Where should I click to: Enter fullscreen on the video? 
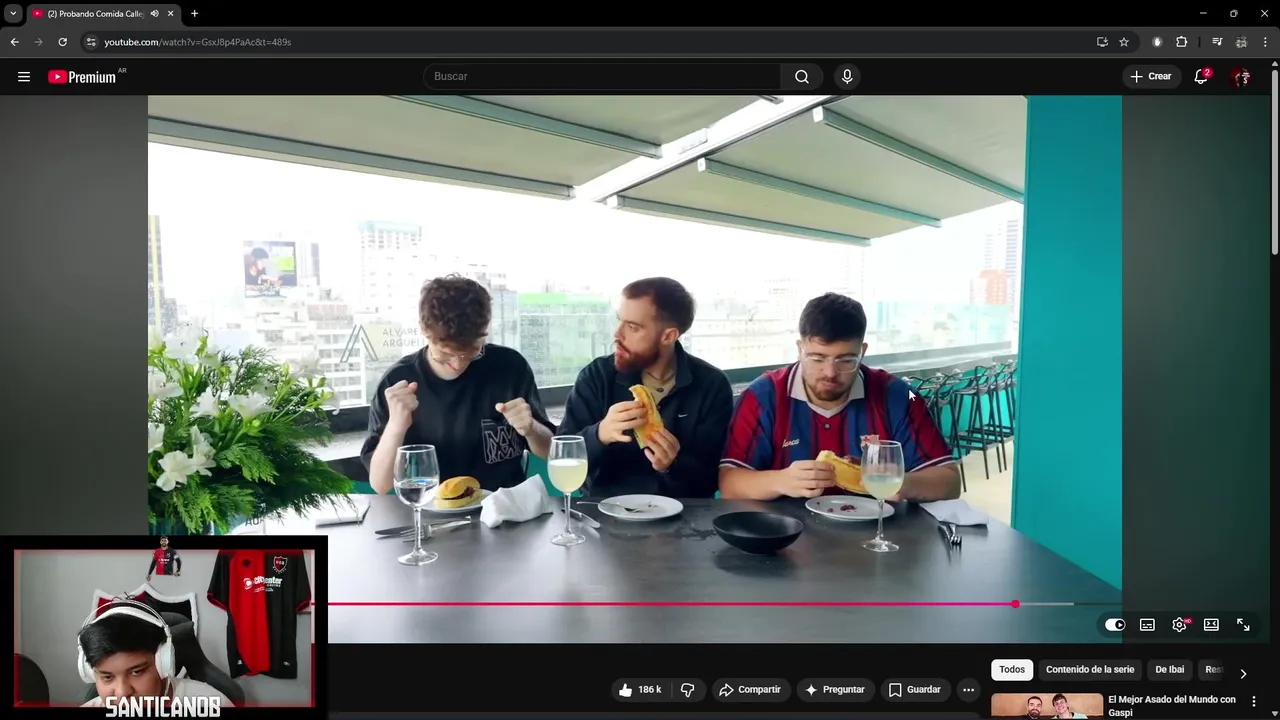click(1243, 625)
